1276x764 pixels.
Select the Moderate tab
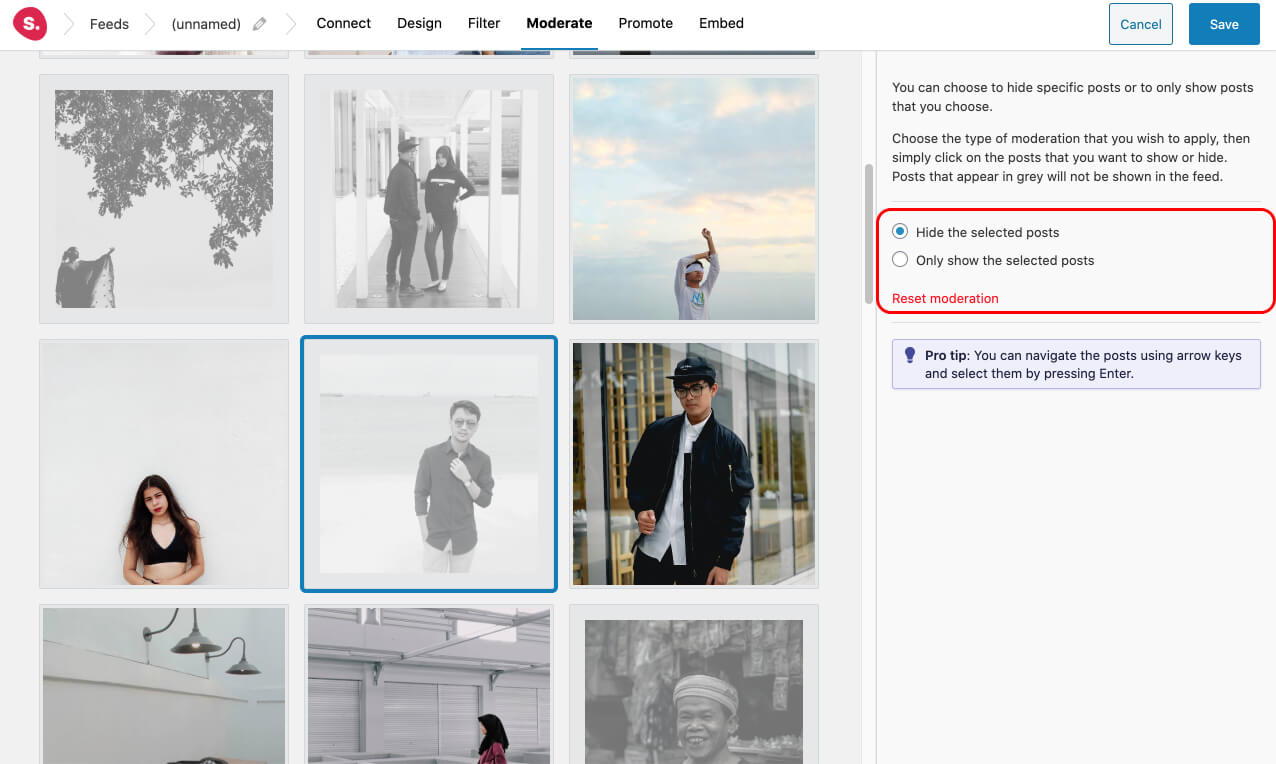click(x=559, y=23)
